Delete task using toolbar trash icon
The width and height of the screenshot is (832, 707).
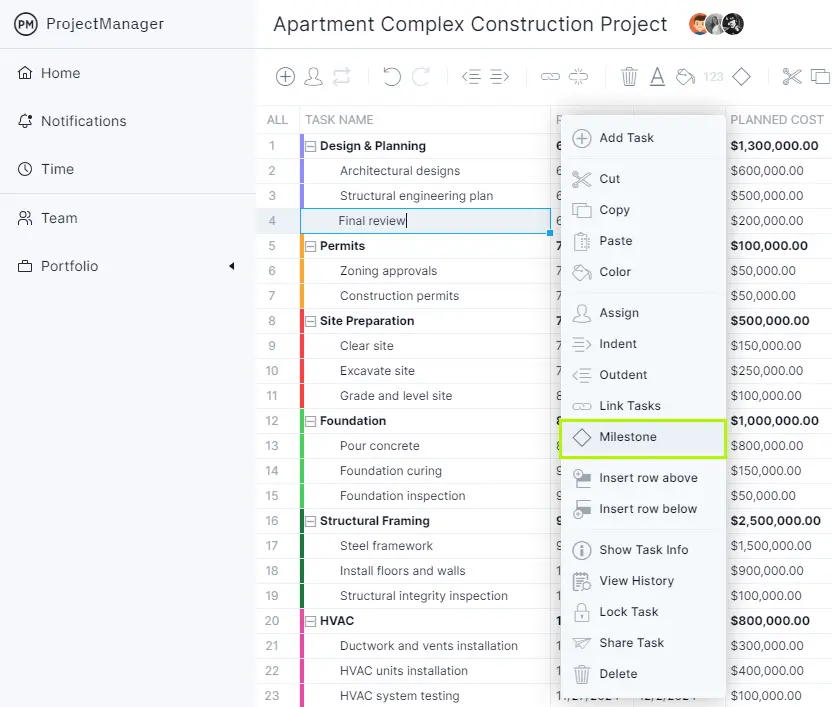tap(629, 77)
